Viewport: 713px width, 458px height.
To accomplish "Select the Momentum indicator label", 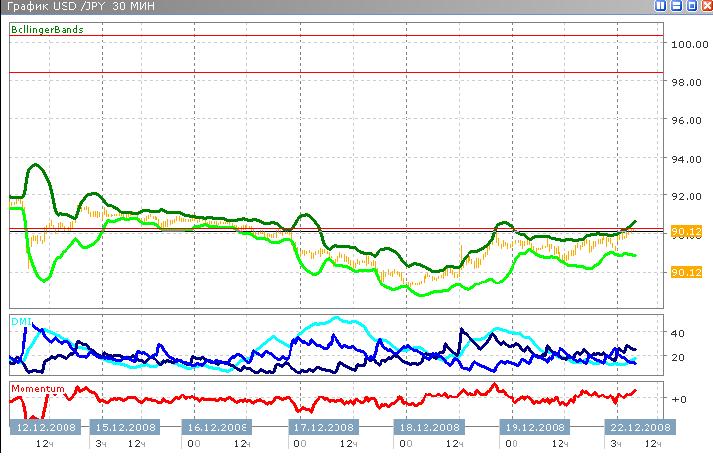I will 37,387.
